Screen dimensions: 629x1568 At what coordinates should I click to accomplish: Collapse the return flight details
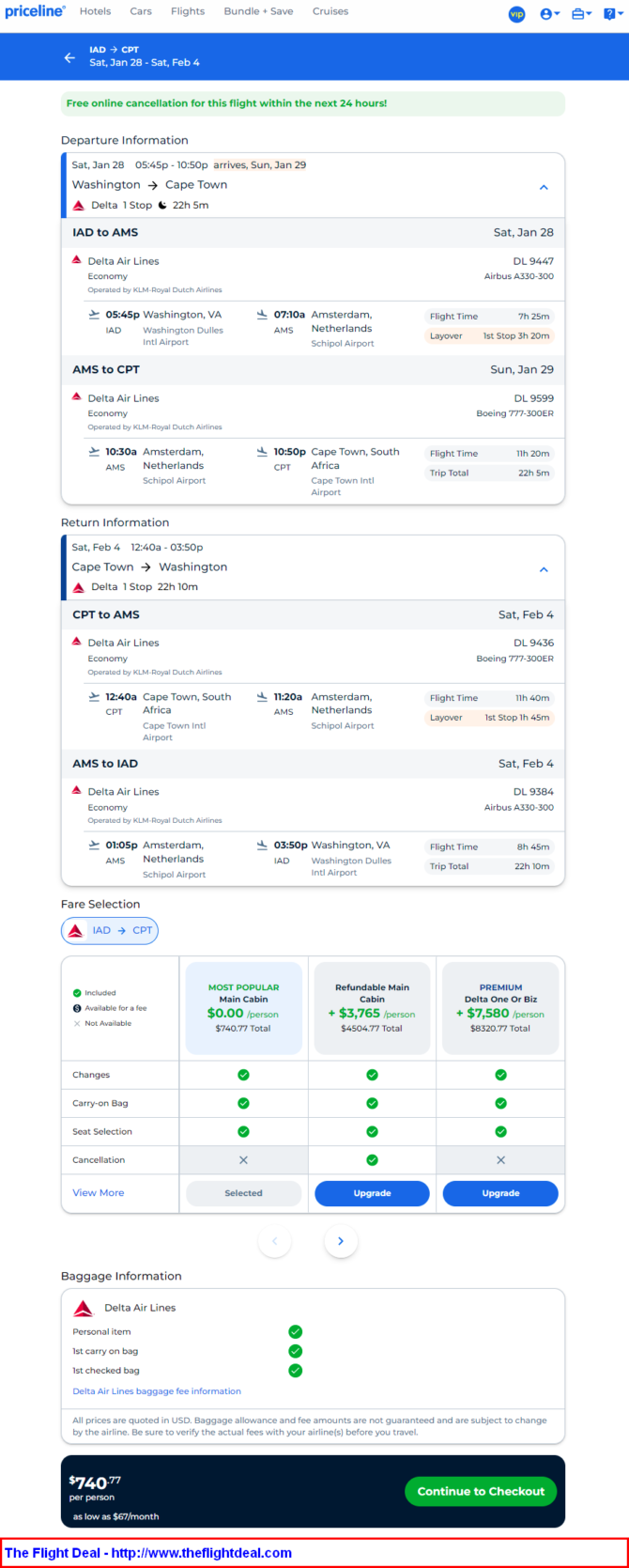click(x=544, y=569)
